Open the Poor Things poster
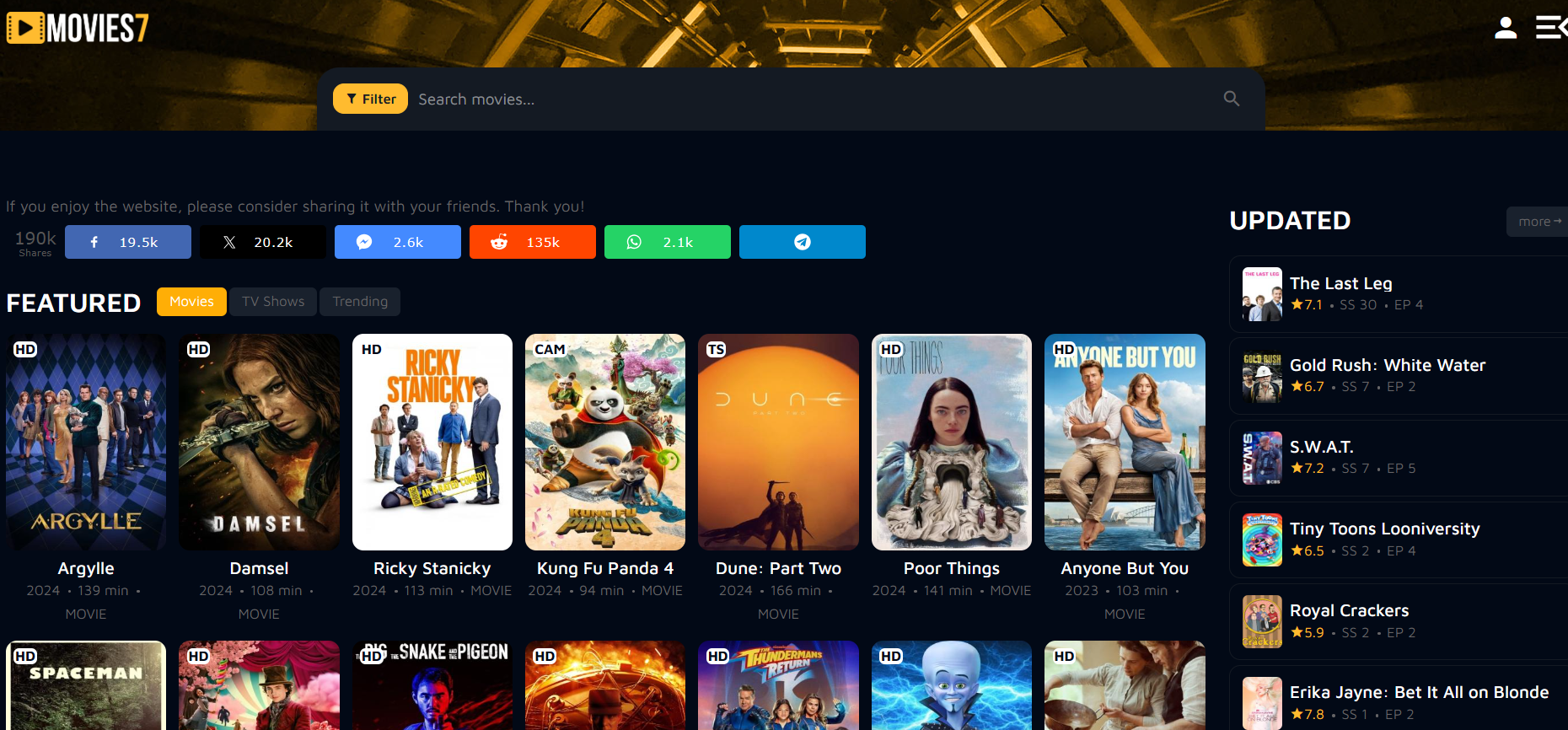The image size is (1568, 730). pyautogui.click(x=952, y=442)
